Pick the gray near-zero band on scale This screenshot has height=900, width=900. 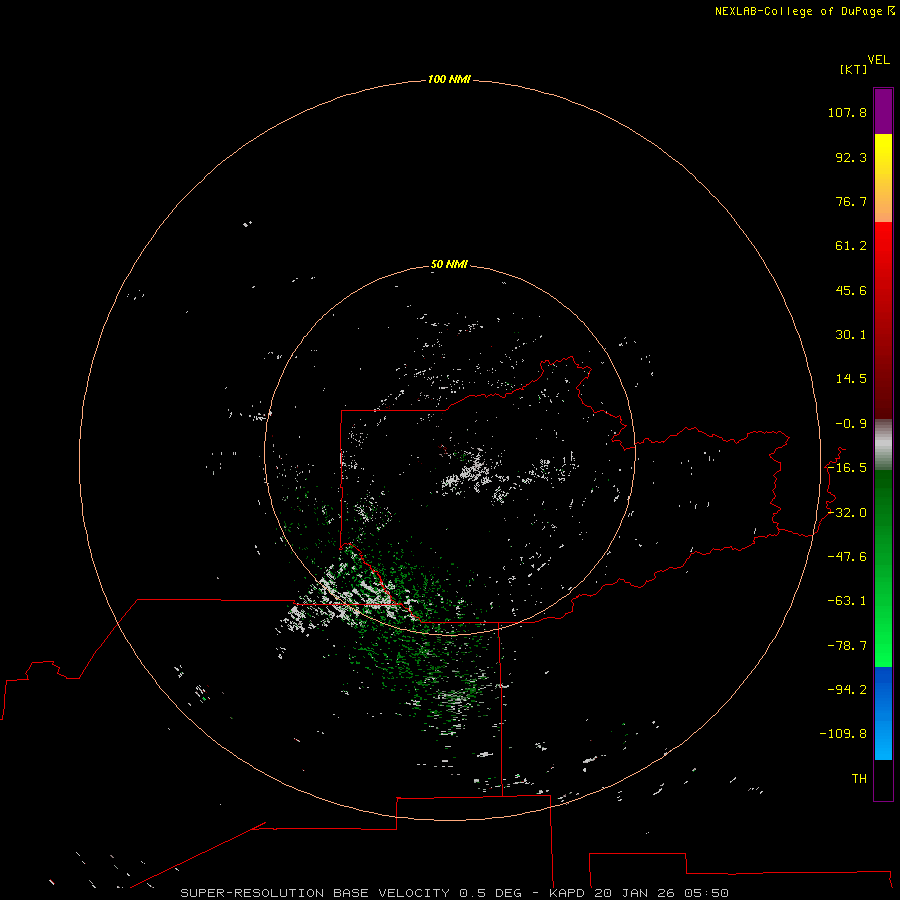[883, 445]
